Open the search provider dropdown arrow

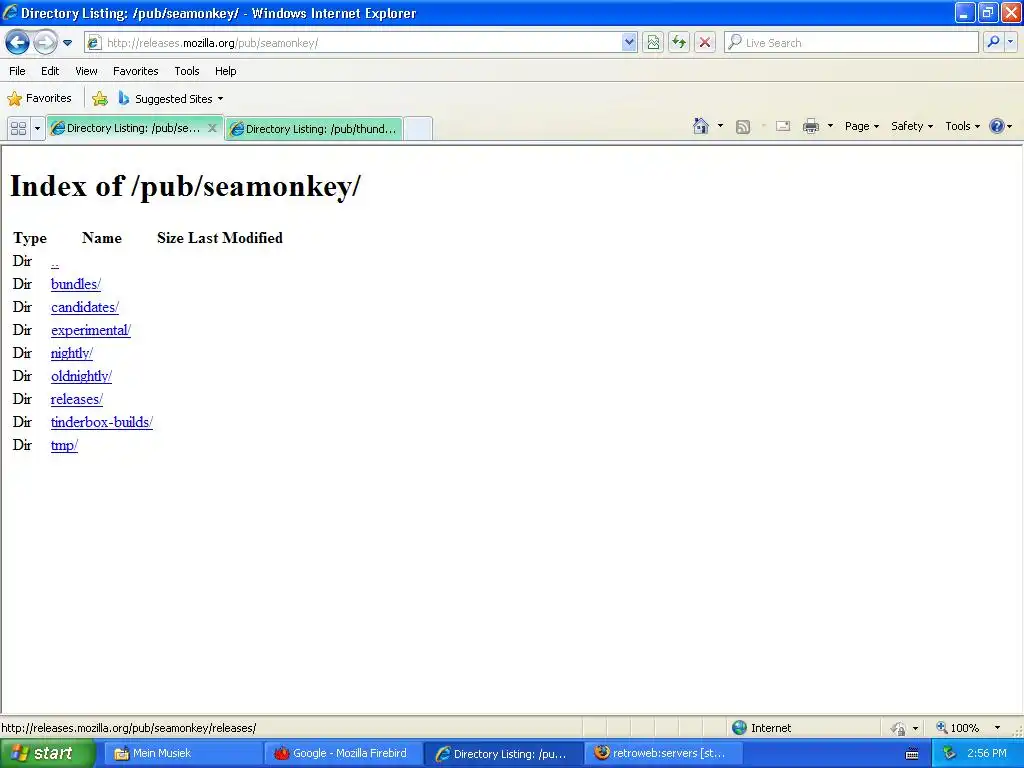click(1011, 42)
